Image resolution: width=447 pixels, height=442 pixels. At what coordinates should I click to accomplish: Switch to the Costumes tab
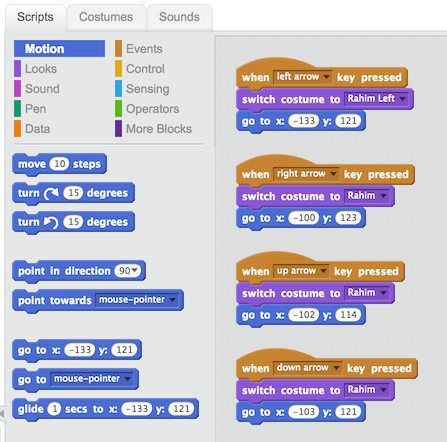pos(106,17)
